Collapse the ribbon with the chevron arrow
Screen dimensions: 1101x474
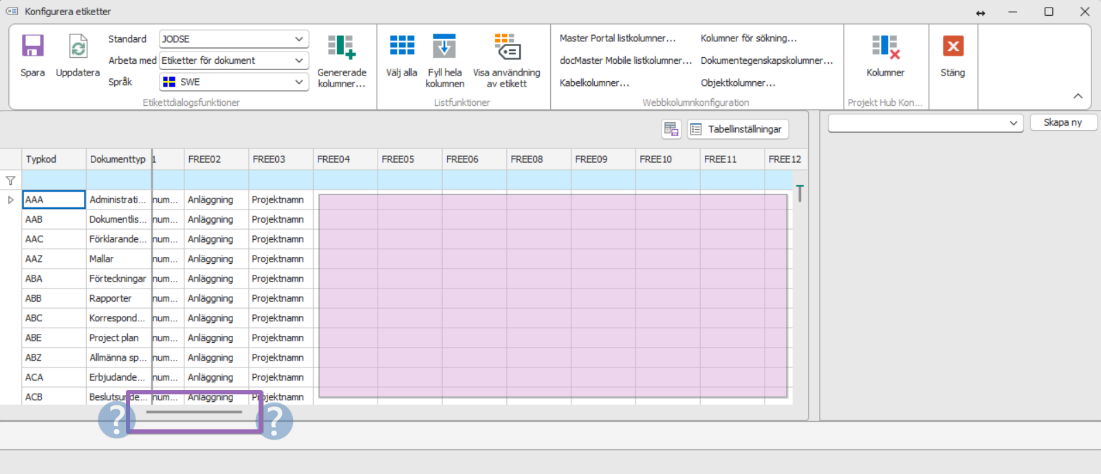(1078, 96)
